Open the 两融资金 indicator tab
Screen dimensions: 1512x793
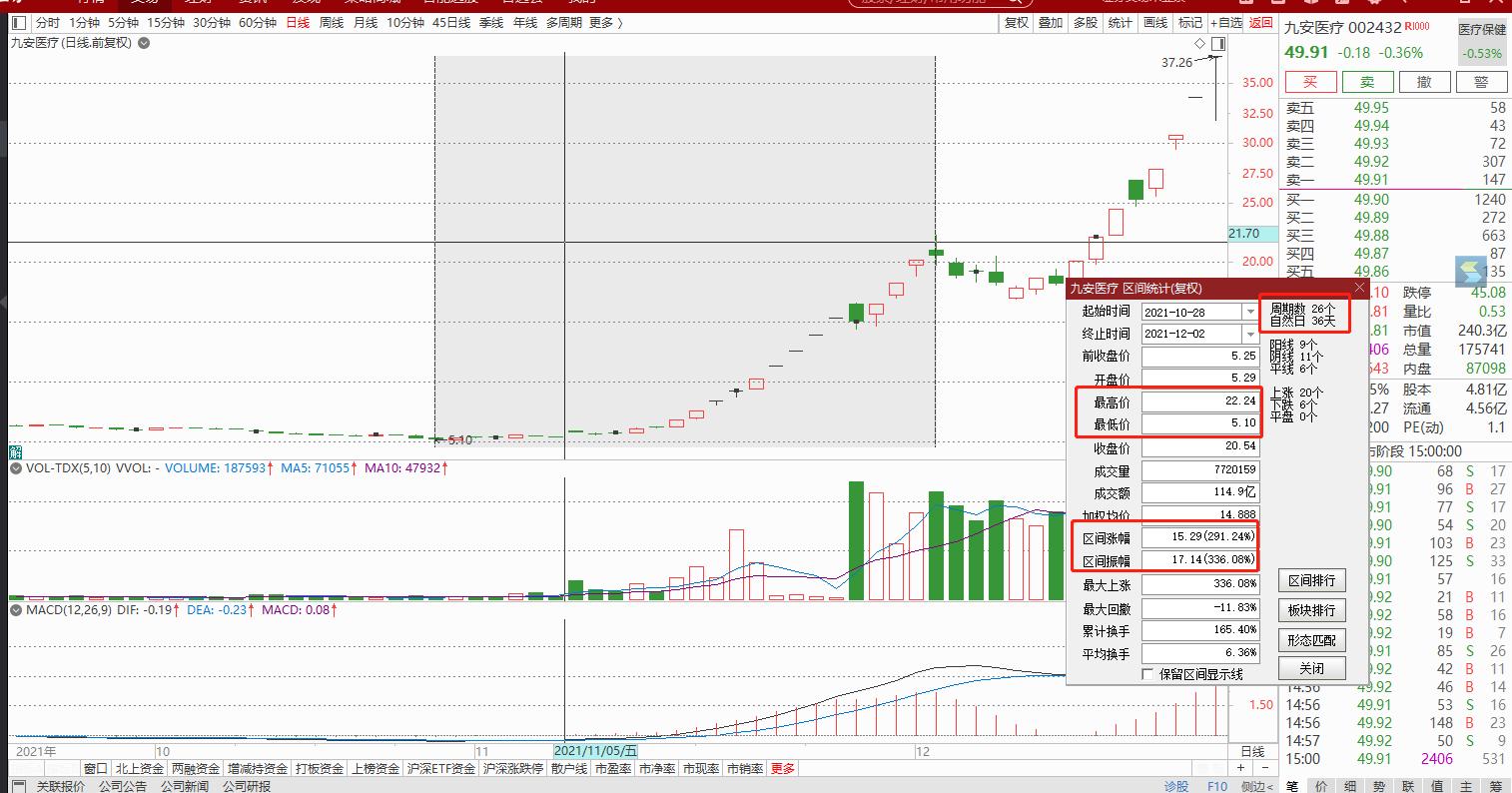[x=195, y=769]
